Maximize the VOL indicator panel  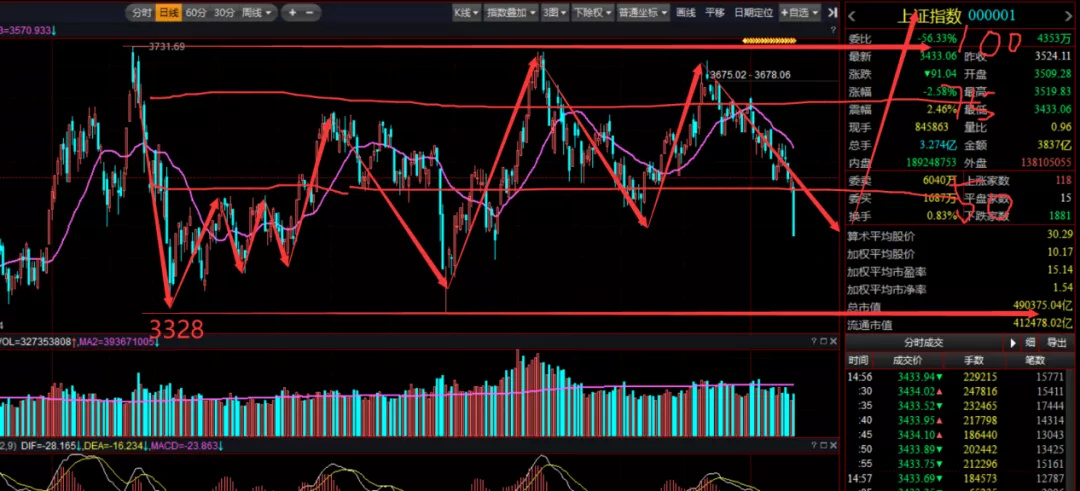822,341
